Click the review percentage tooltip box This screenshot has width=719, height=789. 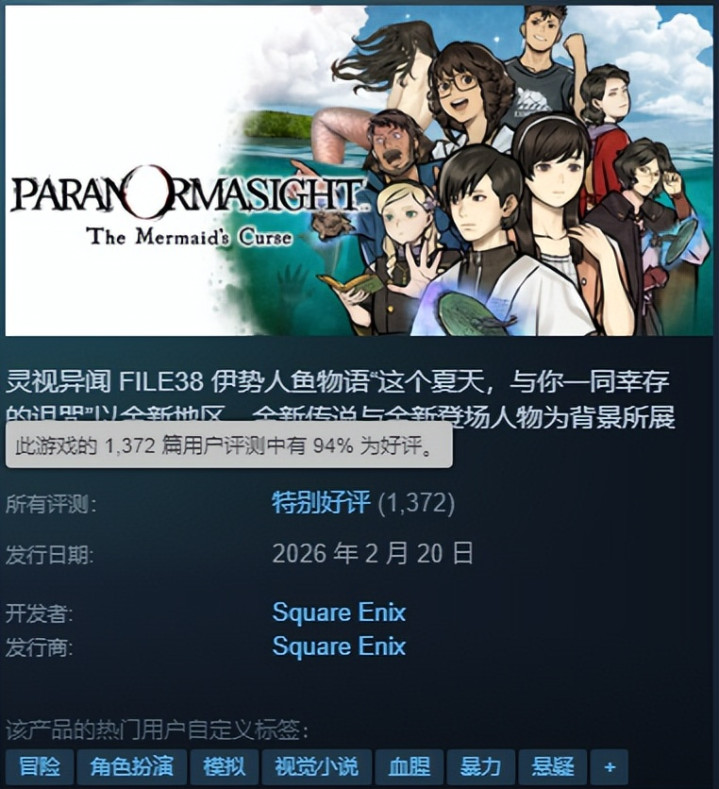(x=229, y=446)
